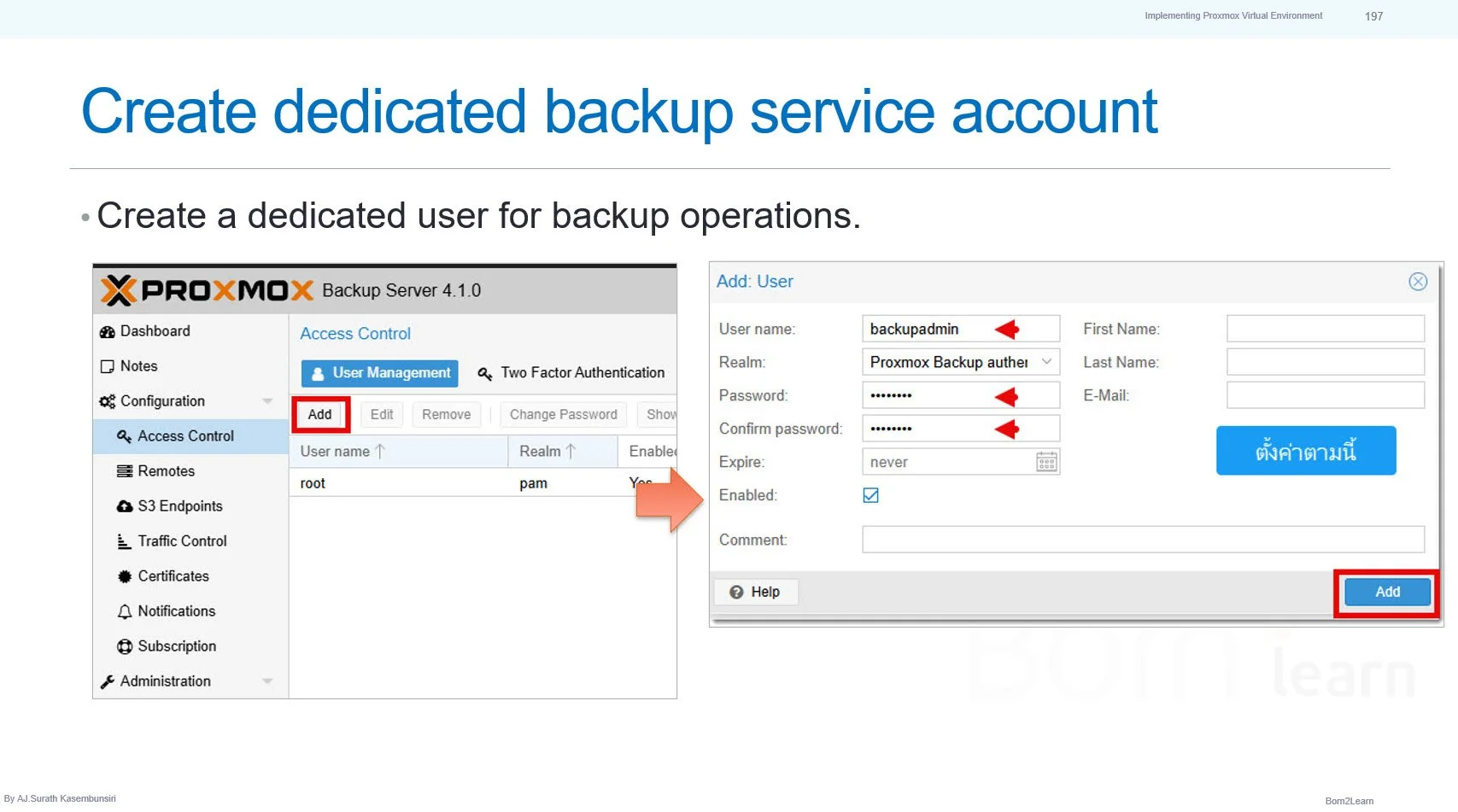1458x812 pixels.
Task: Click the User name input field
Action: [961, 329]
